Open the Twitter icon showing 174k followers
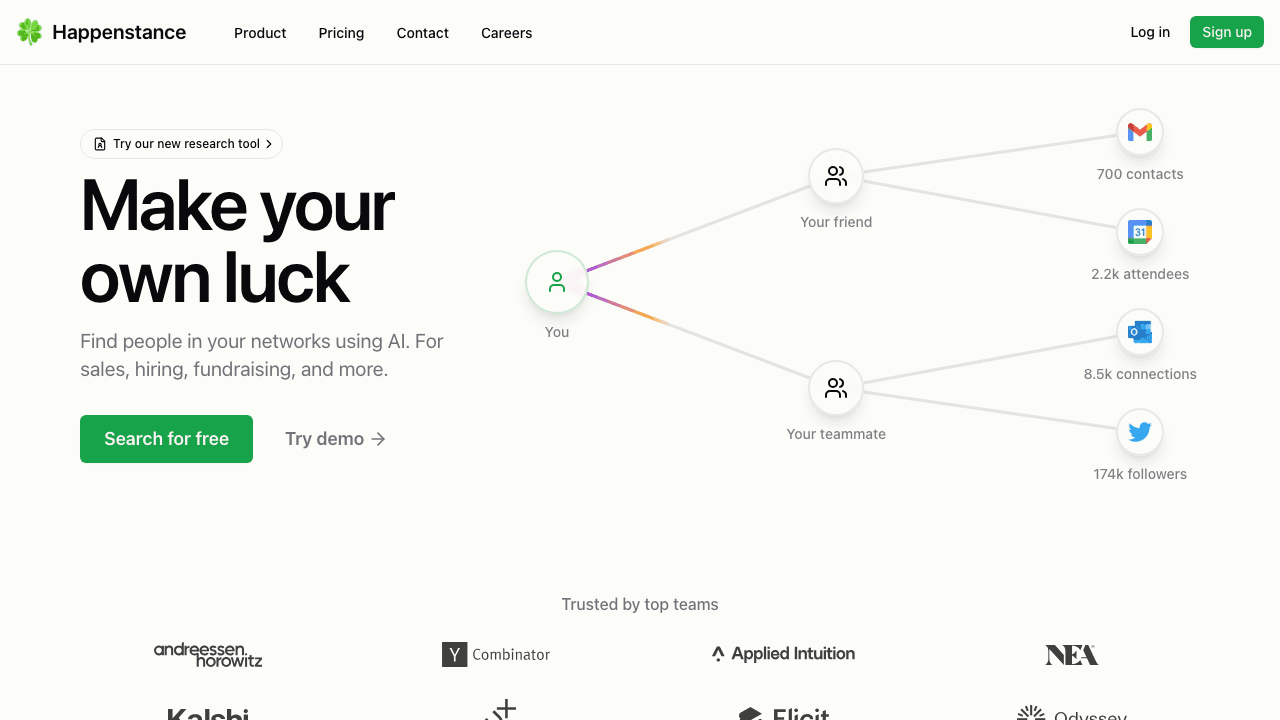 pos(1139,431)
